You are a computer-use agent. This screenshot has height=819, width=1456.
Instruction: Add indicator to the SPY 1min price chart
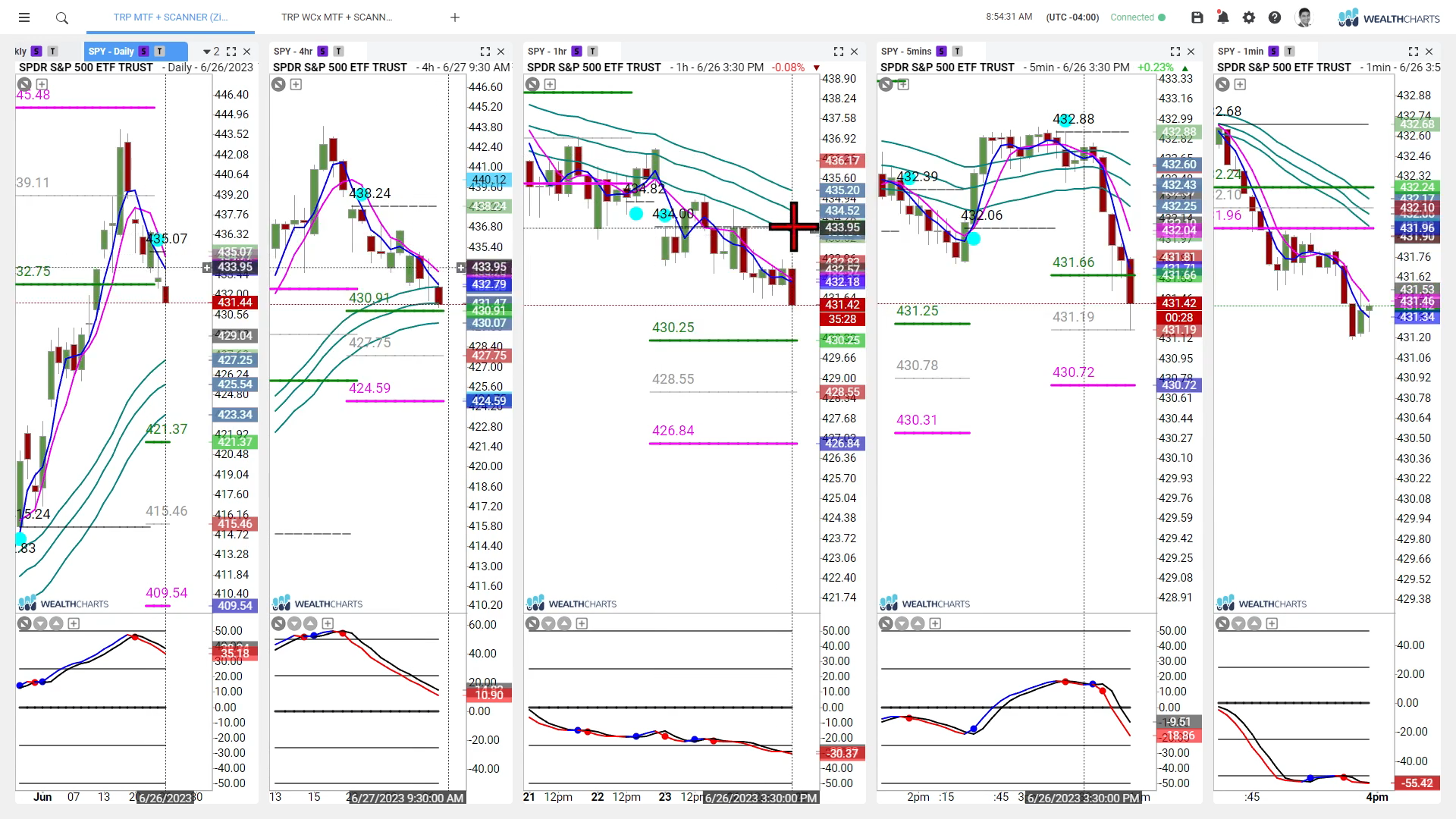(x=1240, y=84)
